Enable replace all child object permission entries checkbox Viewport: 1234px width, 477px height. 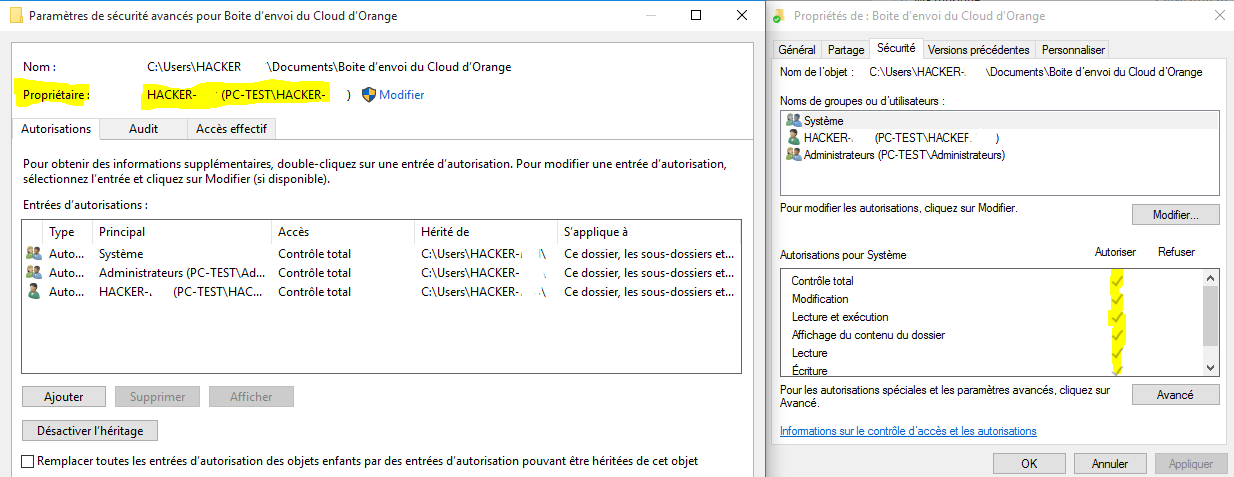point(28,461)
